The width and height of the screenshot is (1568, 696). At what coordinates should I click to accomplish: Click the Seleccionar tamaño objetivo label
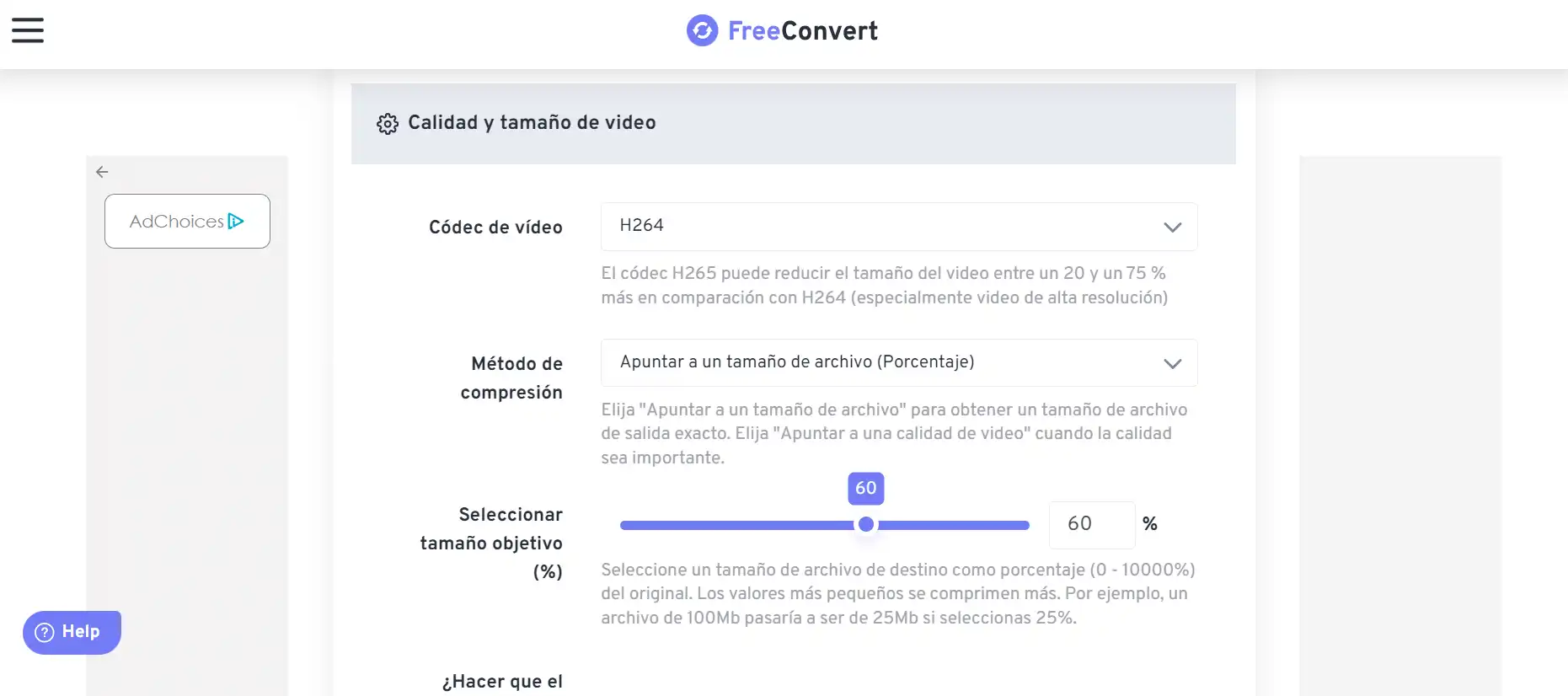point(491,543)
